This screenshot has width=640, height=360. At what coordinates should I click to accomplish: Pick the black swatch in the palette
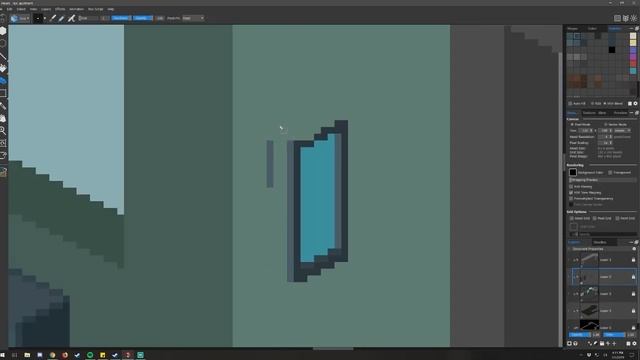tap(612, 50)
